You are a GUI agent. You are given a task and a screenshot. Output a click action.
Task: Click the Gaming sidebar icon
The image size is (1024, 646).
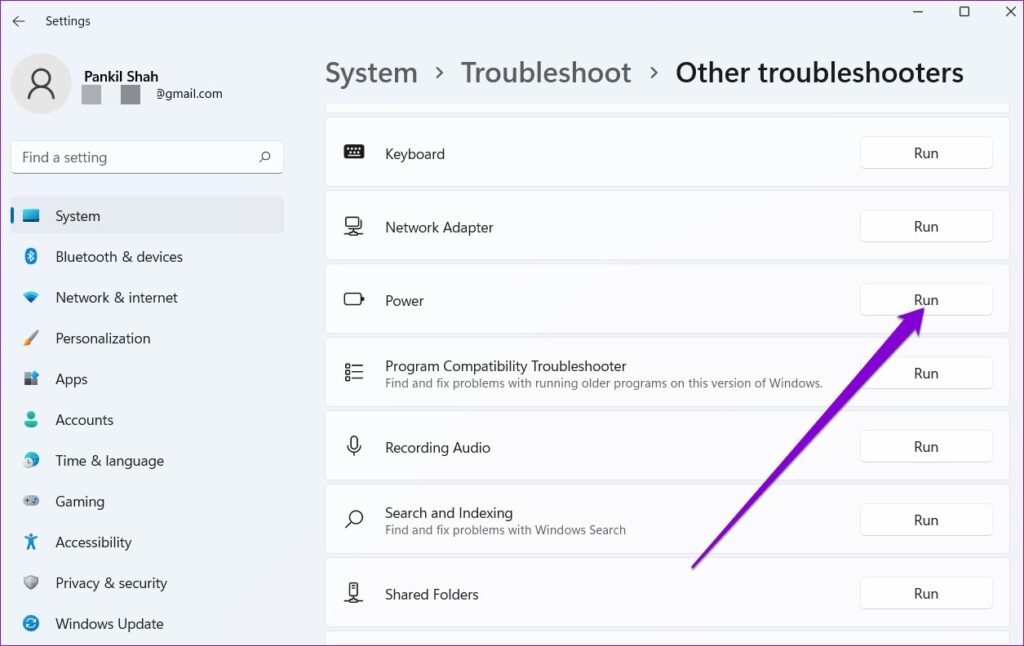tap(31, 501)
